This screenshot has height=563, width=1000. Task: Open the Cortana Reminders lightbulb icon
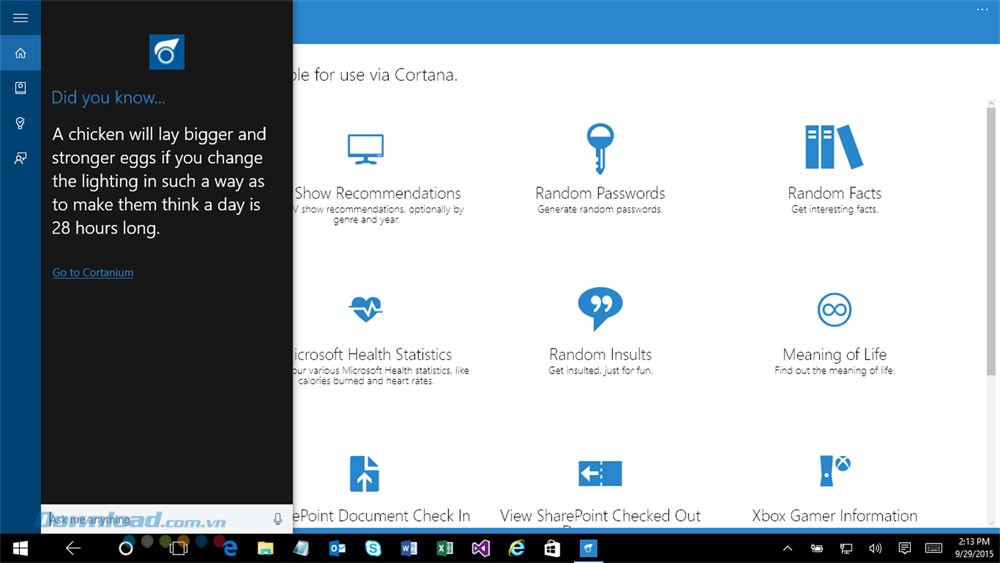pyautogui.click(x=20, y=123)
